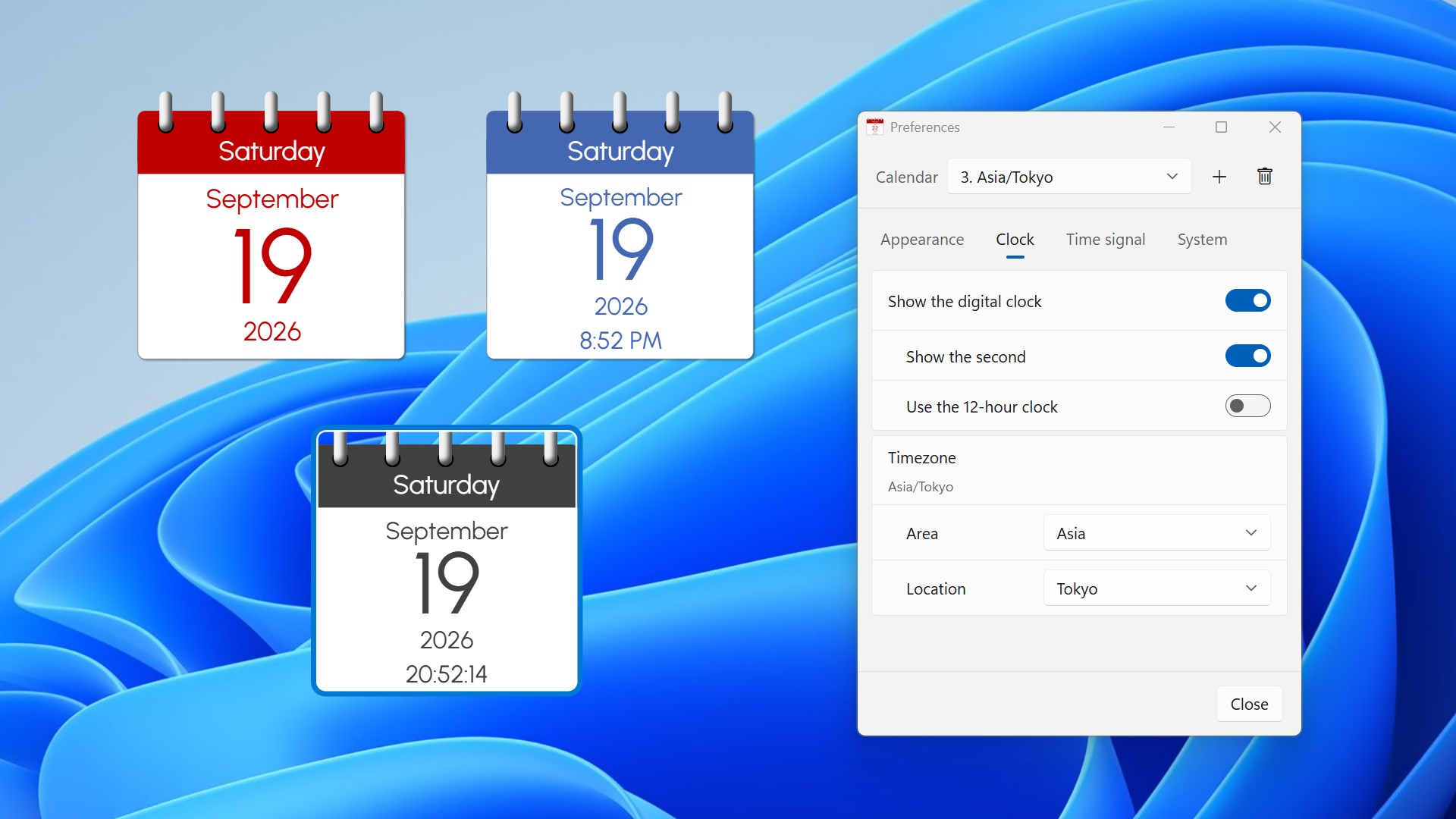Open the Time signal tab
This screenshot has height=819, width=1456.
1106,240
